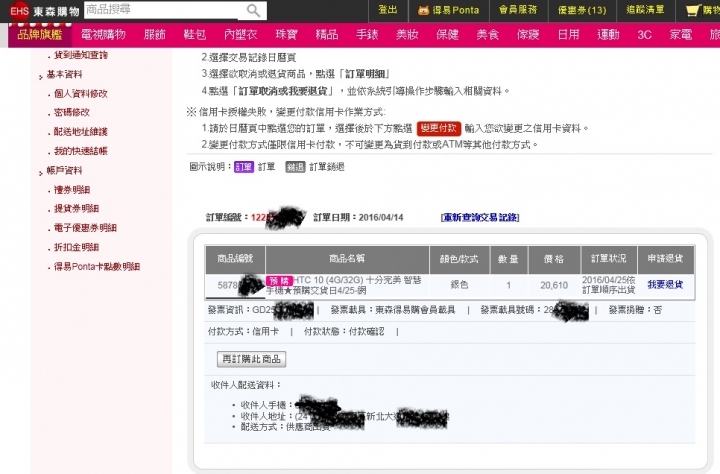Open 密碼修改 in sidebar

click(72, 112)
